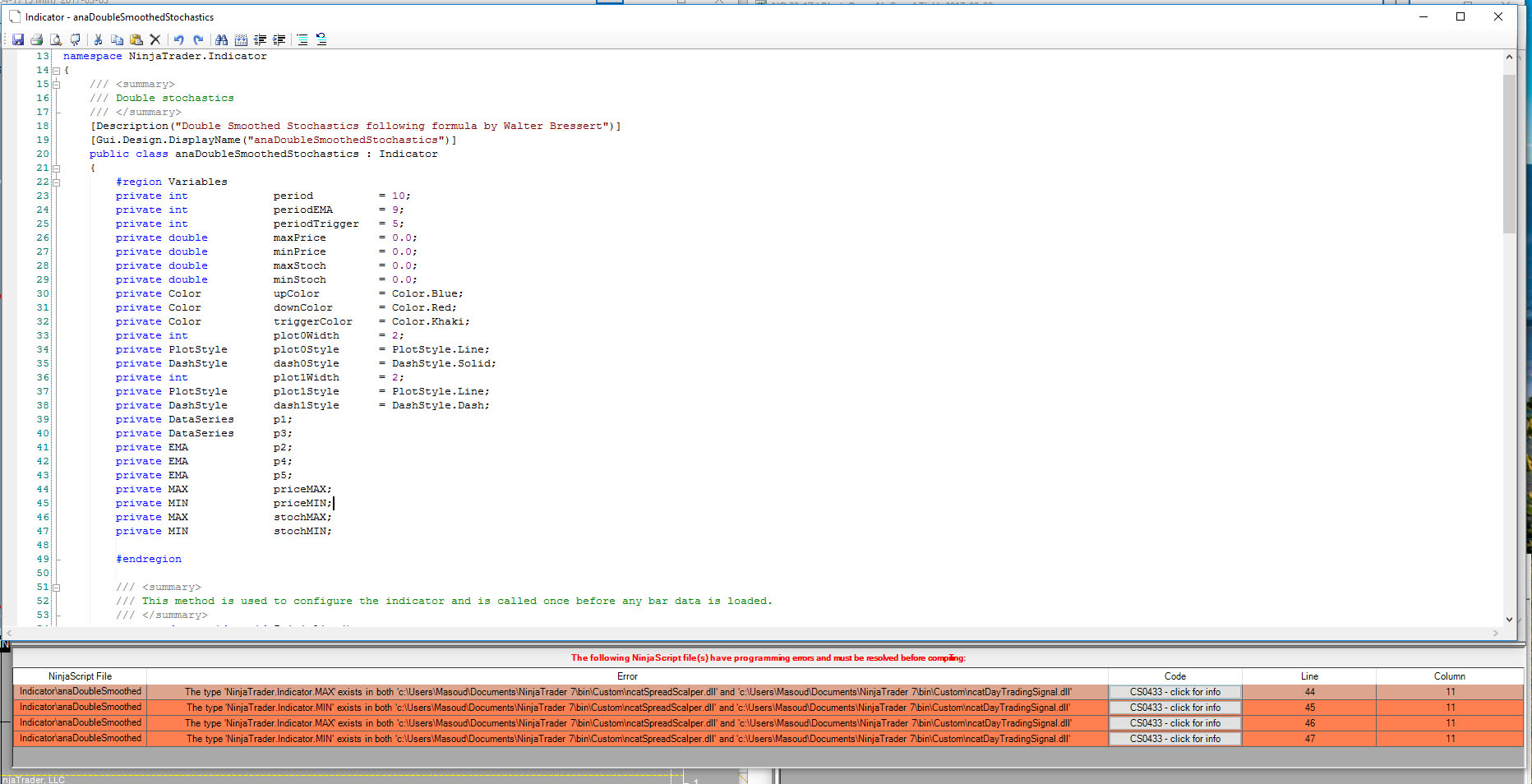Open CS0433 info for line 47 error
This screenshot has height=784, width=1532.
pos(1174,739)
